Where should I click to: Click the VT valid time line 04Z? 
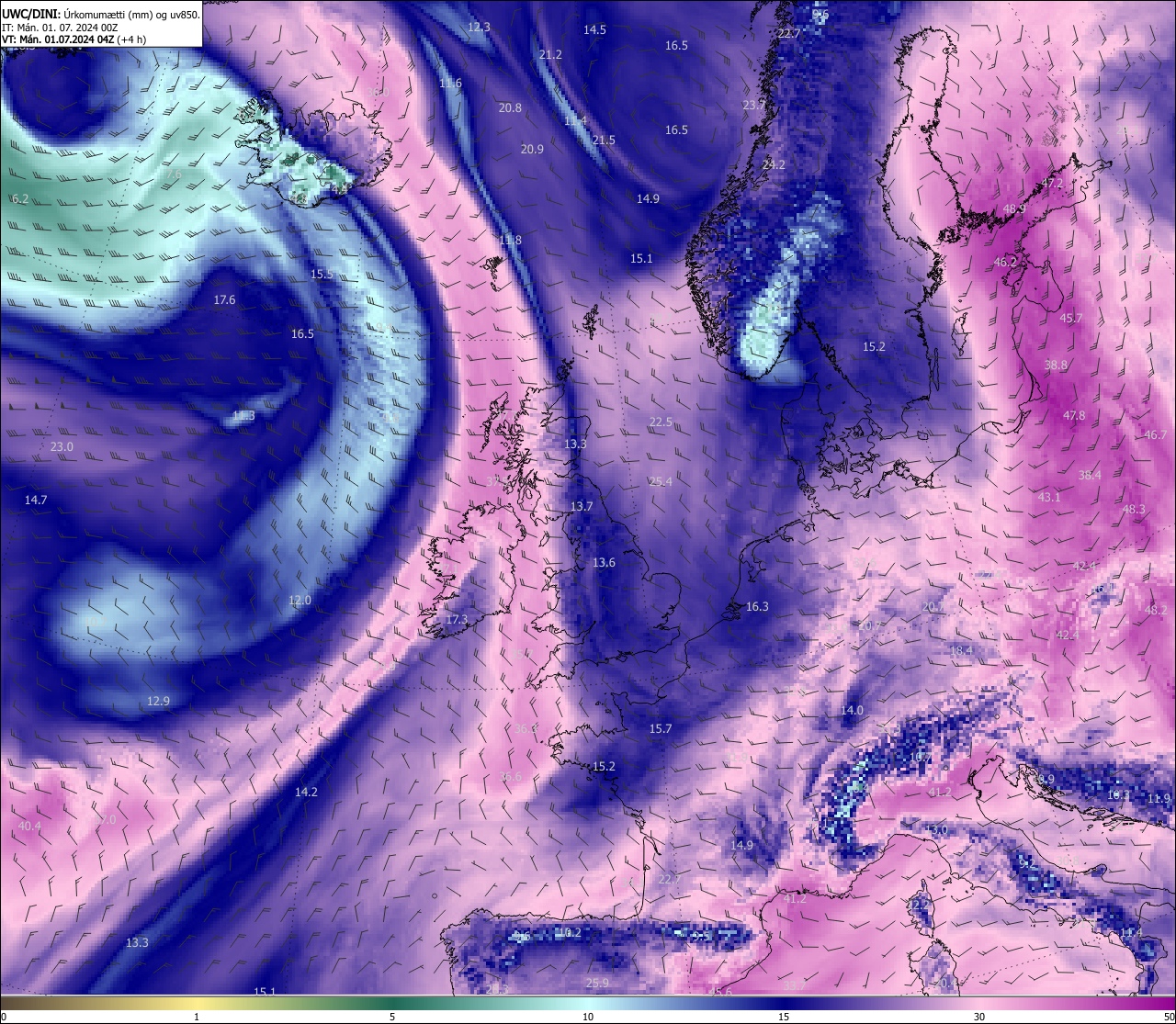tap(73, 39)
